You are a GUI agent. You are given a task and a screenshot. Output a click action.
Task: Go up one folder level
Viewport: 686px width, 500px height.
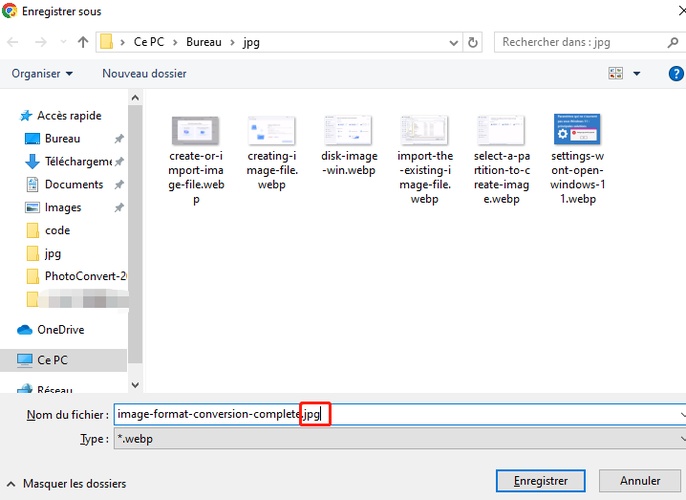pyautogui.click(x=83, y=42)
